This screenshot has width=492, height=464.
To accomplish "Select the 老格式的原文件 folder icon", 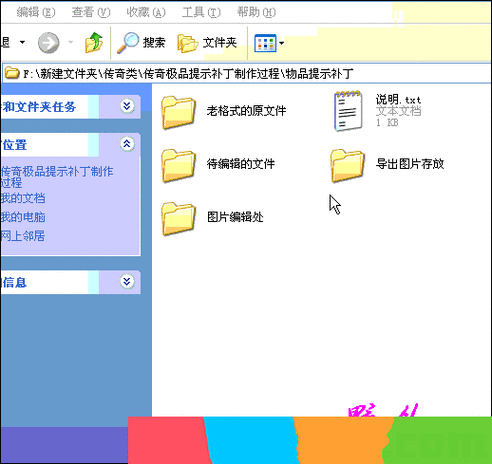I will [178, 112].
